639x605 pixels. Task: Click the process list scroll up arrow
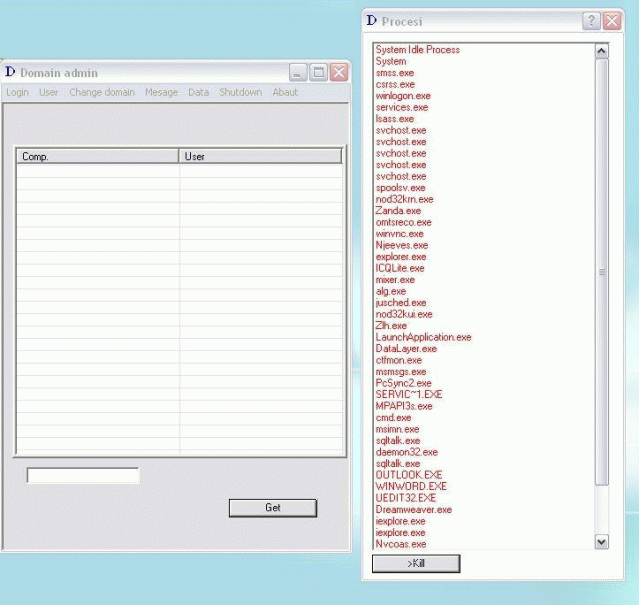[x=602, y=51]
